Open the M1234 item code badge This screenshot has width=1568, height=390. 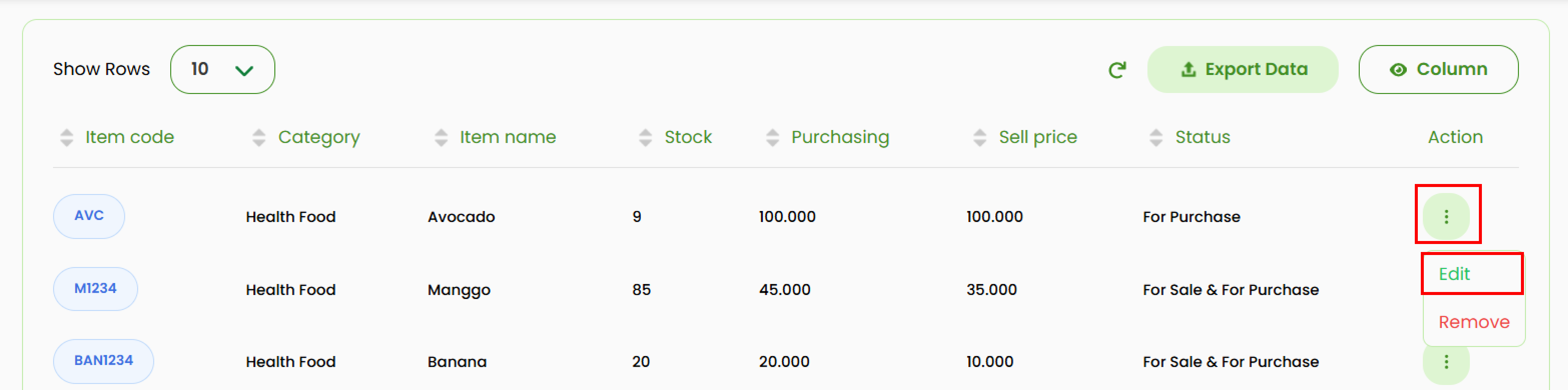[95, 288]
